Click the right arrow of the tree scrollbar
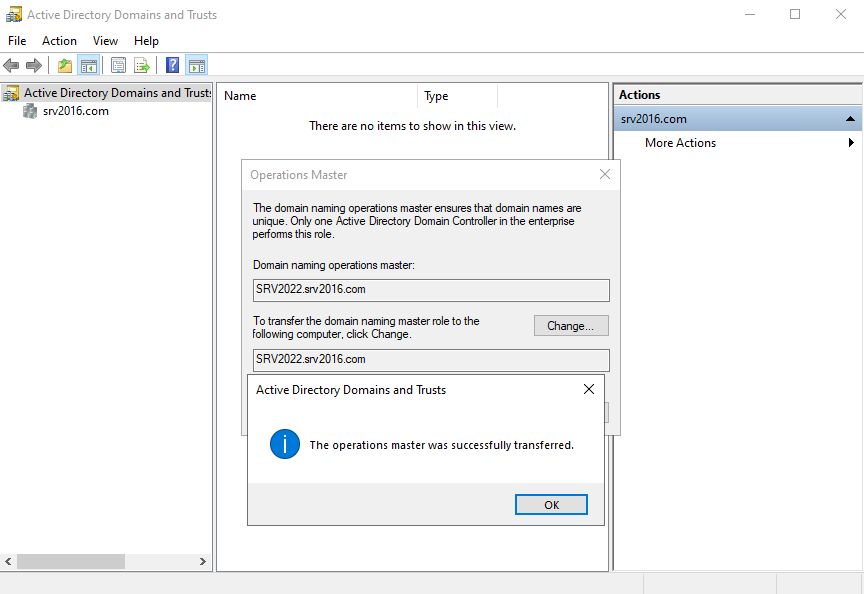Image resolution: width=864 pixels, height=594 pixels. (x=203, y=561)
